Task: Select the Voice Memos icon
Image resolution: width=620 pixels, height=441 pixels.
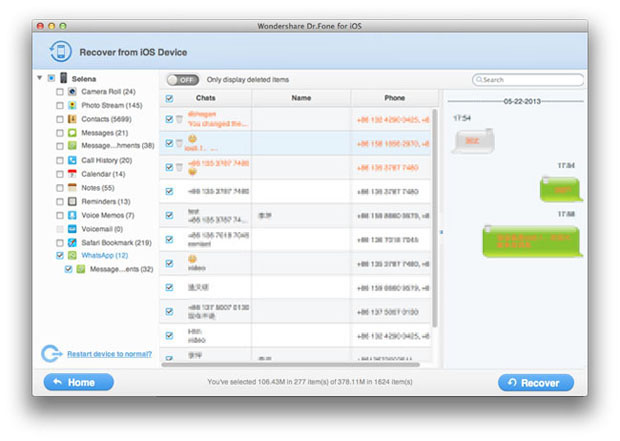Action: (72, 215)
